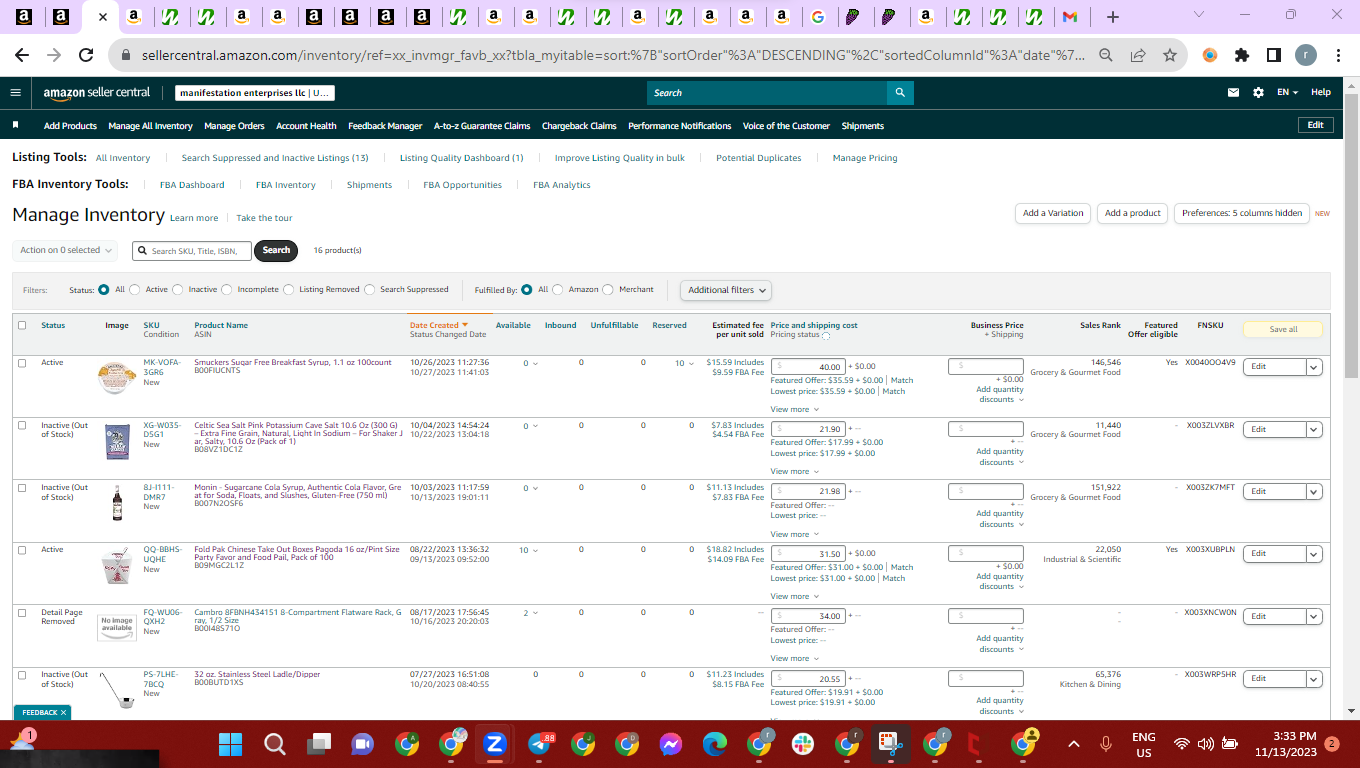Click the bookmark flag icon beside Add Products
This screenshot has height=768, width=1360.
[x=16, y=126]
